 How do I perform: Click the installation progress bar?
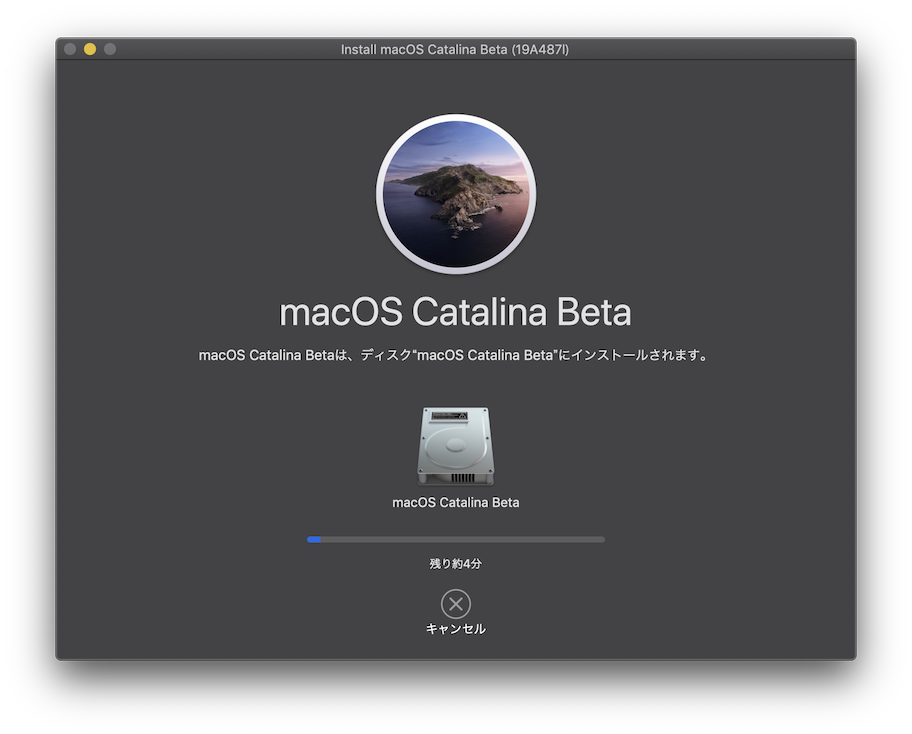click(455, 540)
